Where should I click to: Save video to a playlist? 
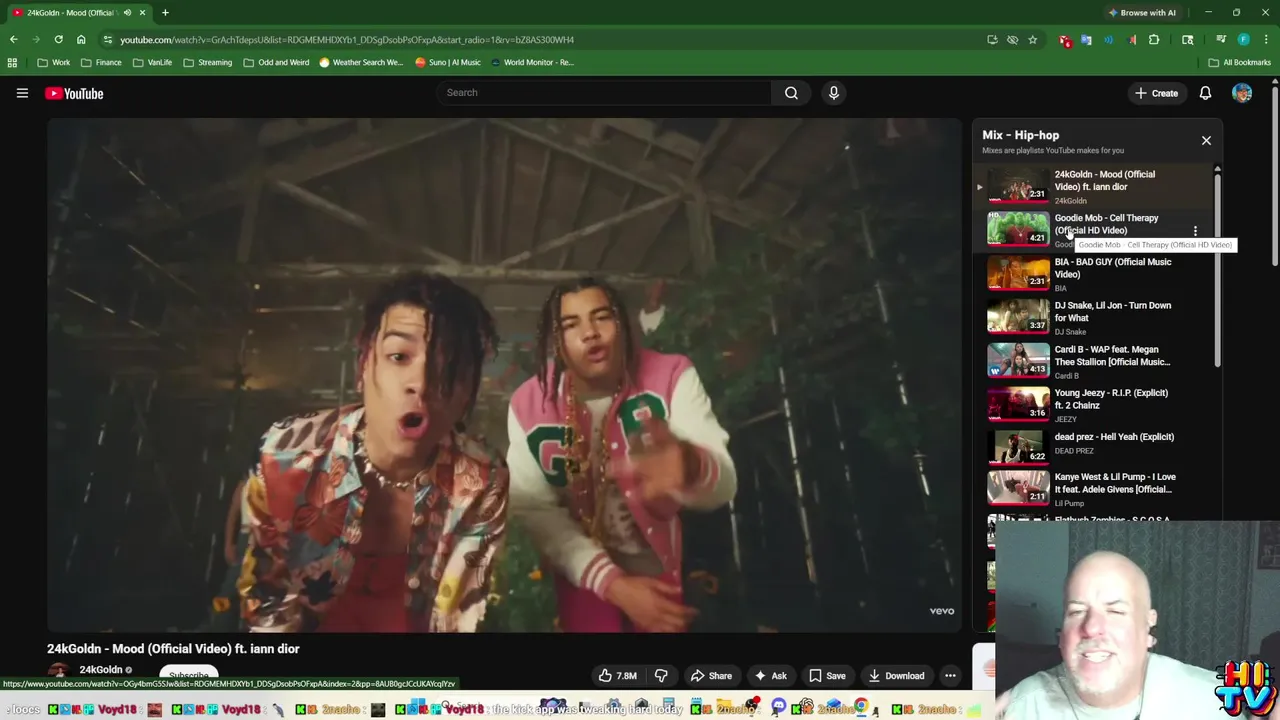(827, 676)
